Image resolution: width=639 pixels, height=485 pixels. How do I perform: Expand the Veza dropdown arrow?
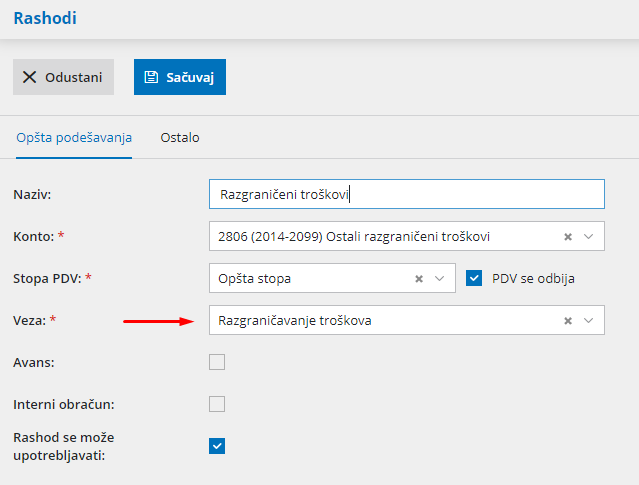point(589,321)
